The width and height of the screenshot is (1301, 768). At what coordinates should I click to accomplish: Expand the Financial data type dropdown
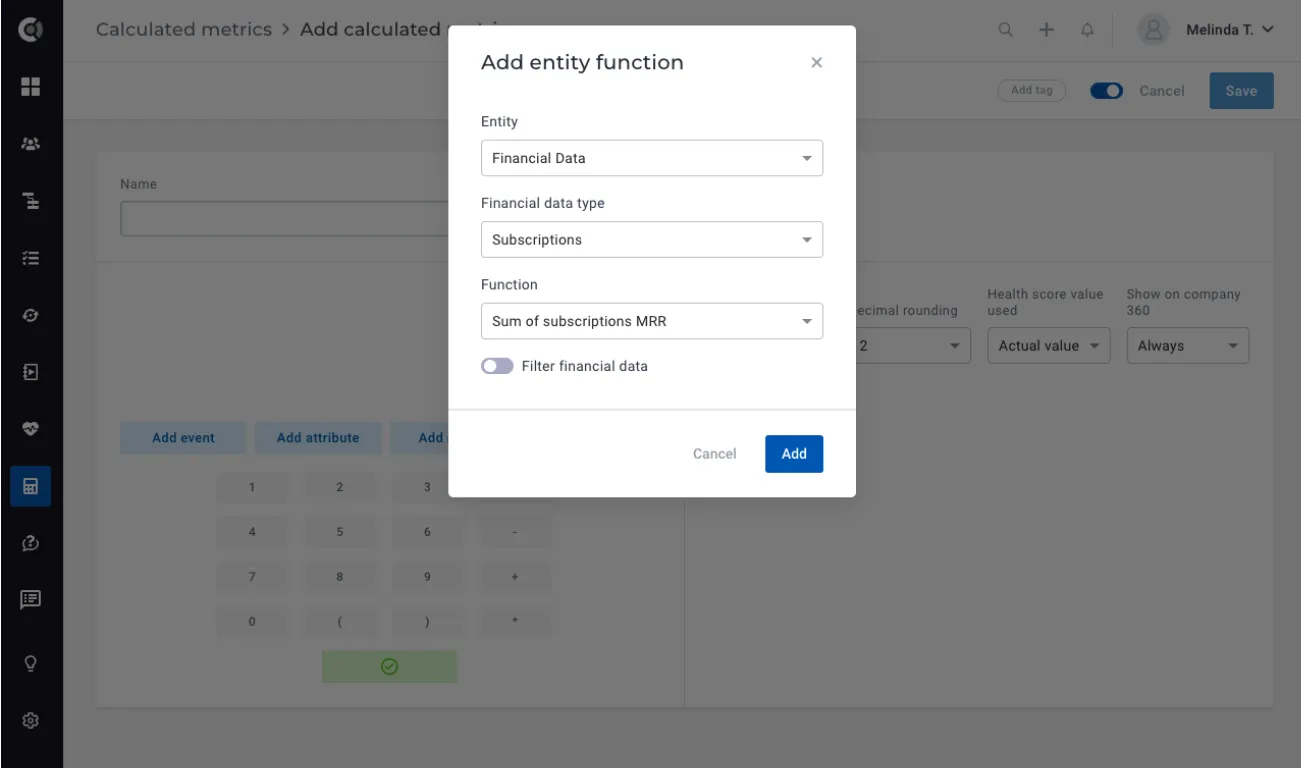pos(652,240)
